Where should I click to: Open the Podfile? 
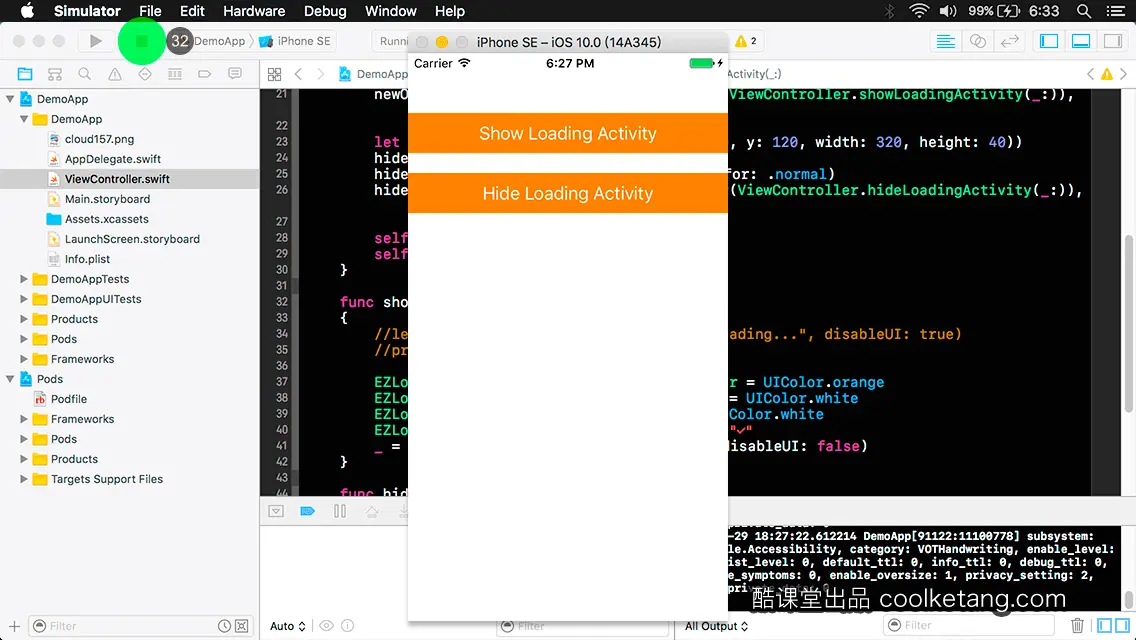coord(68,399)
